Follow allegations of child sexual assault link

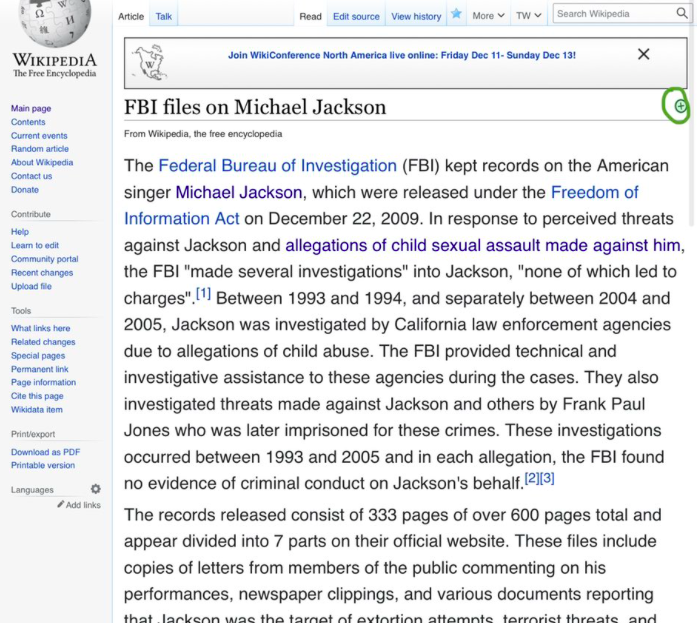click(x=483, y=245)
